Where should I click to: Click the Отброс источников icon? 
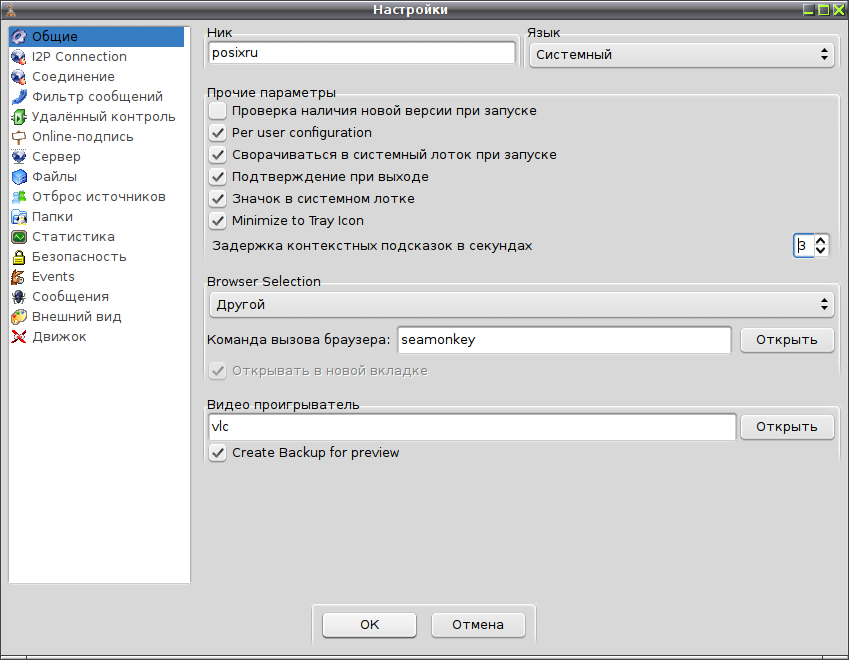pos(19,197)
